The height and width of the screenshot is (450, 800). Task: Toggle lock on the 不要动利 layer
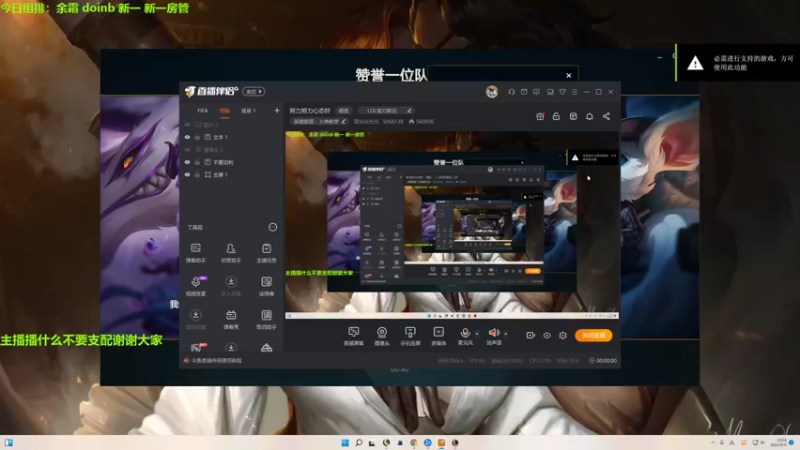[x=197, y=162]
